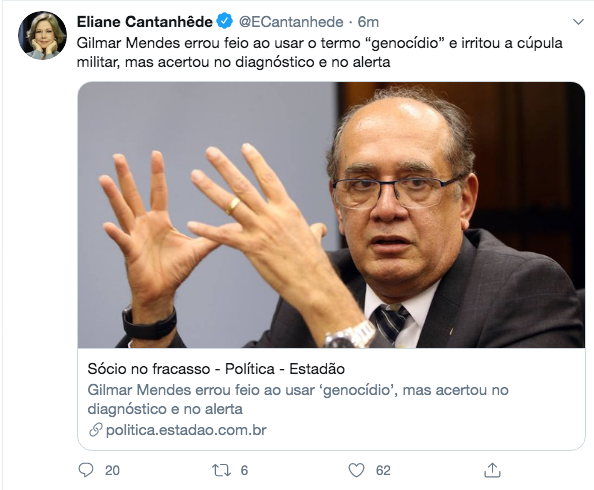Open the @ECantanhede handle link

point(291,22)
